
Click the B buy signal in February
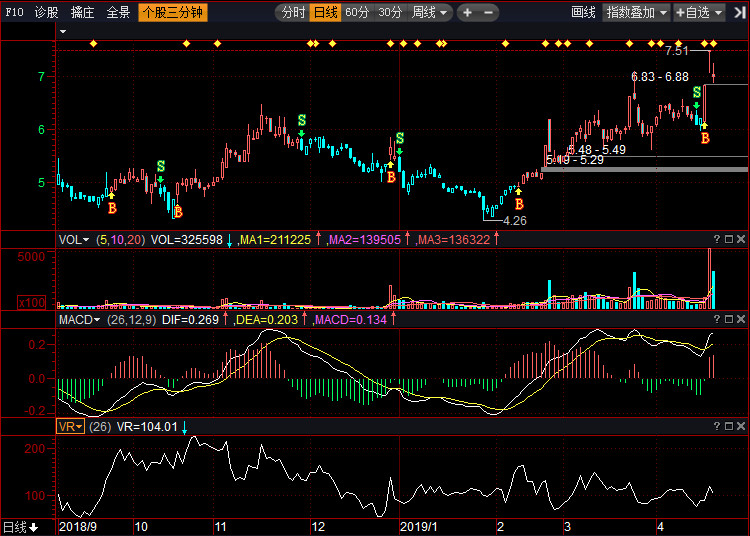pyautogui.click(x=519, y=204)
